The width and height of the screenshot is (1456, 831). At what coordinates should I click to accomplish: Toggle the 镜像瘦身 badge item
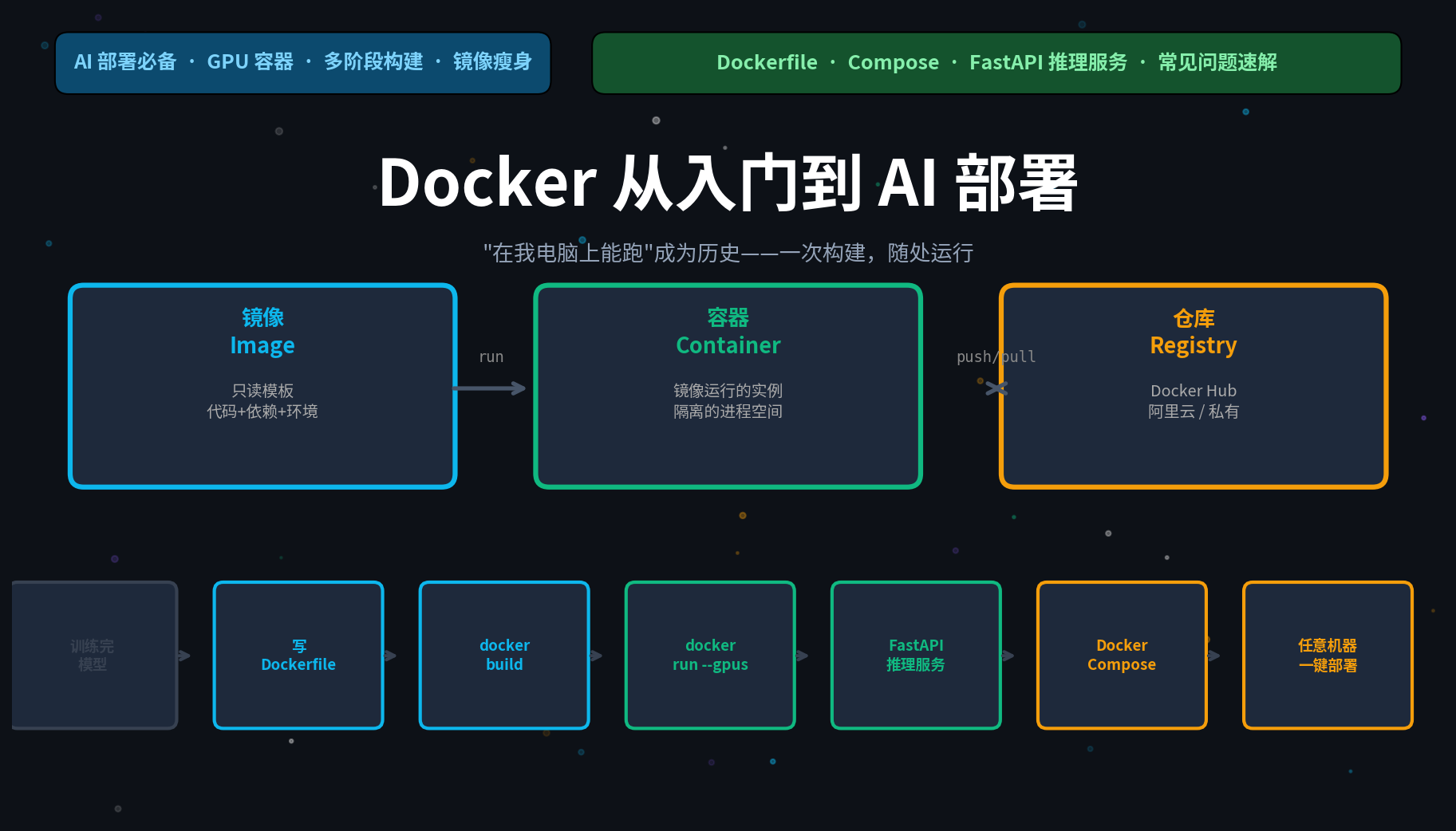coord(493,62)
